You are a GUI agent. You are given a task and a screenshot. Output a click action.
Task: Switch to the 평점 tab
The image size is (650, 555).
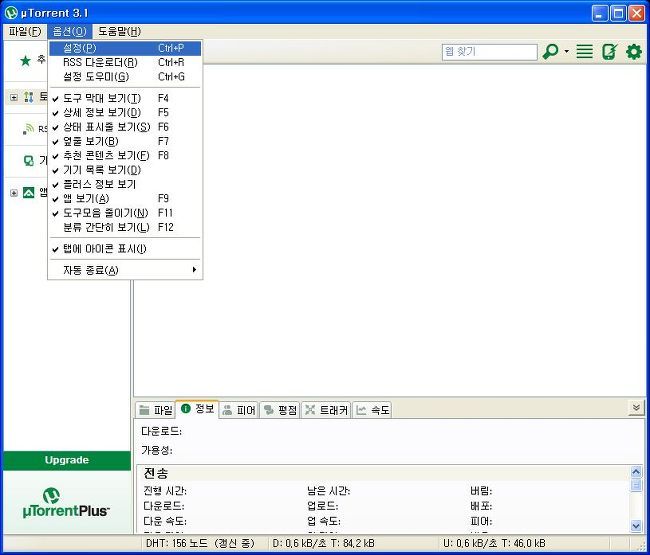(280, 410)
